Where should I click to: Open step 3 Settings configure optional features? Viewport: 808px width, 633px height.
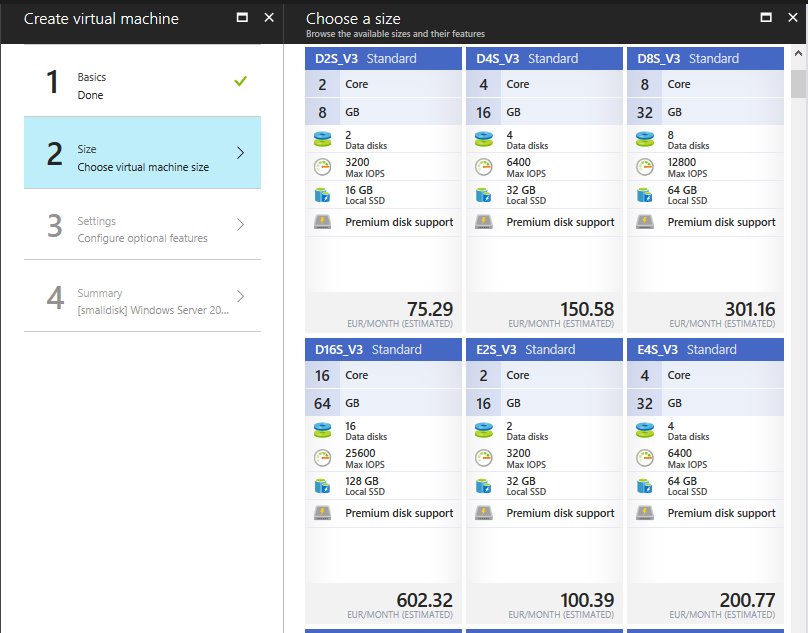coord(142,224)
